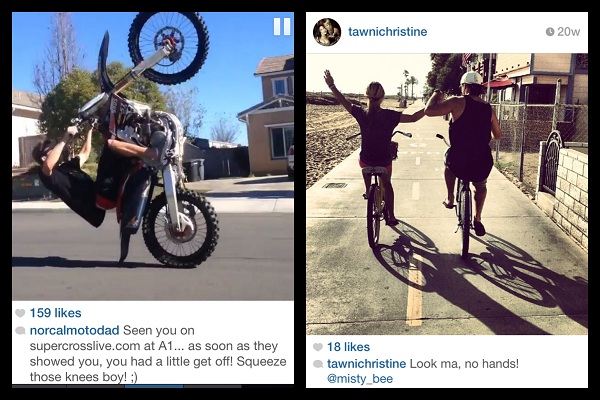Click the supercrosslive.com text in comment
Viewport: 600px width, 400px height.
pos(82,345)
